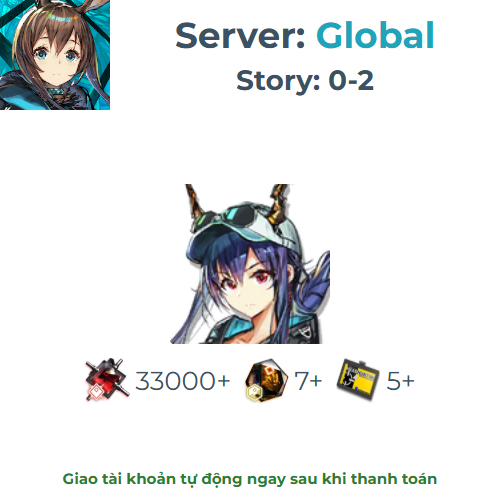Click the golden Originite Prime icon
The width and height of the screenshot is (500, 500).
click(x=266, y=380)
